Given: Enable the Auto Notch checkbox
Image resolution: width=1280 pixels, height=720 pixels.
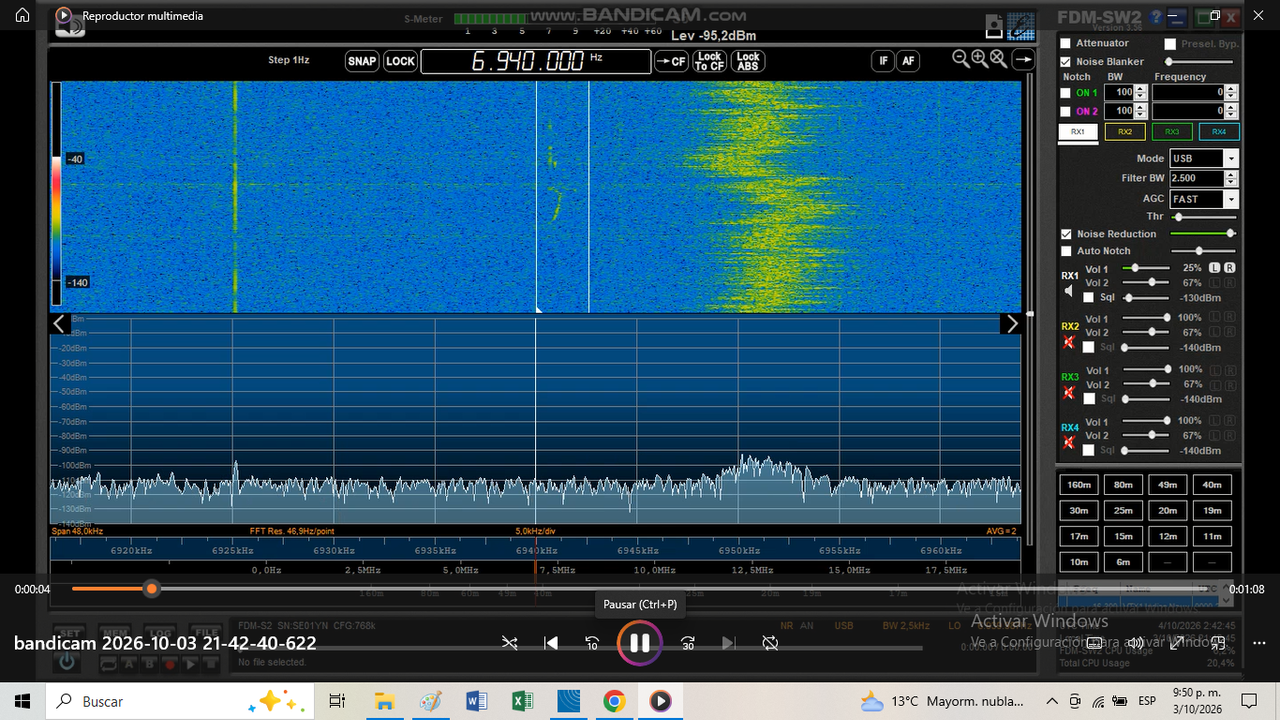Looking at the screenshot, I should [x=1066, y=251].
